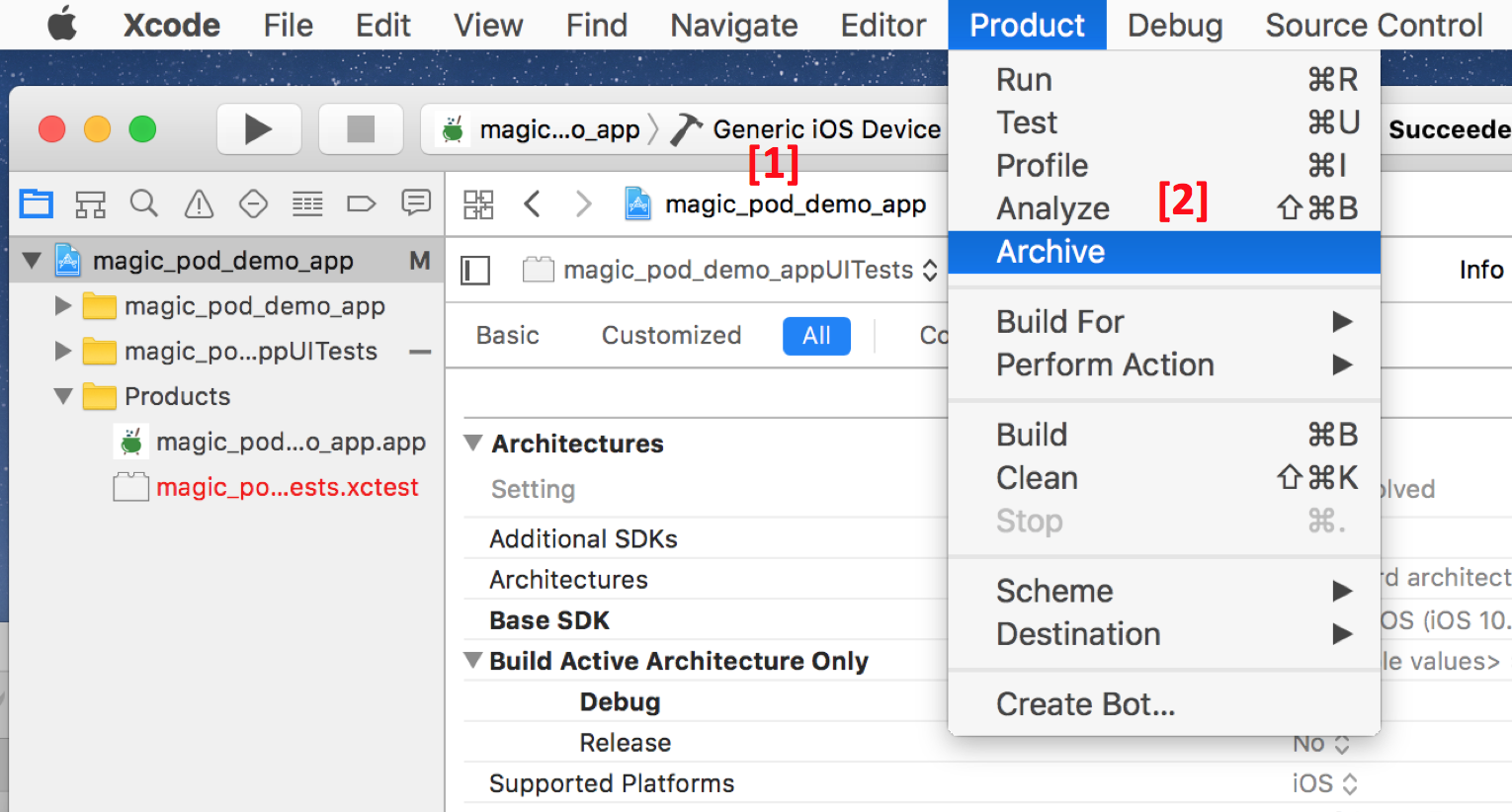Image resolution: width=1512 pixels, height=812 pixels.
Task: Click the project file icon in jump bar
Action: pyautogui.click(x=638, y=203)
